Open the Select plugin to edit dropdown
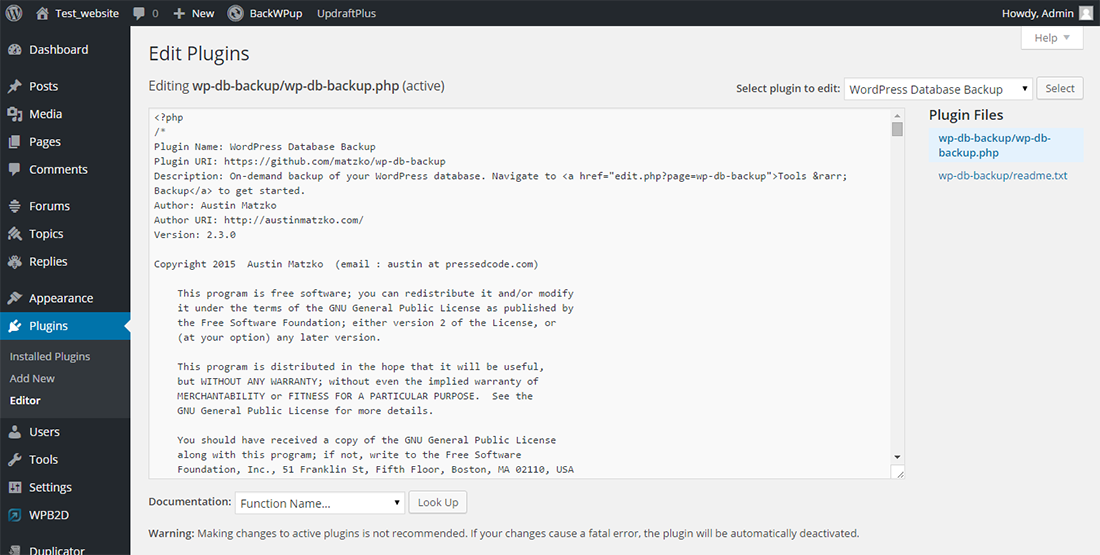The width and height of the screenshot is (1100, 555). click(x=939, y=89)
